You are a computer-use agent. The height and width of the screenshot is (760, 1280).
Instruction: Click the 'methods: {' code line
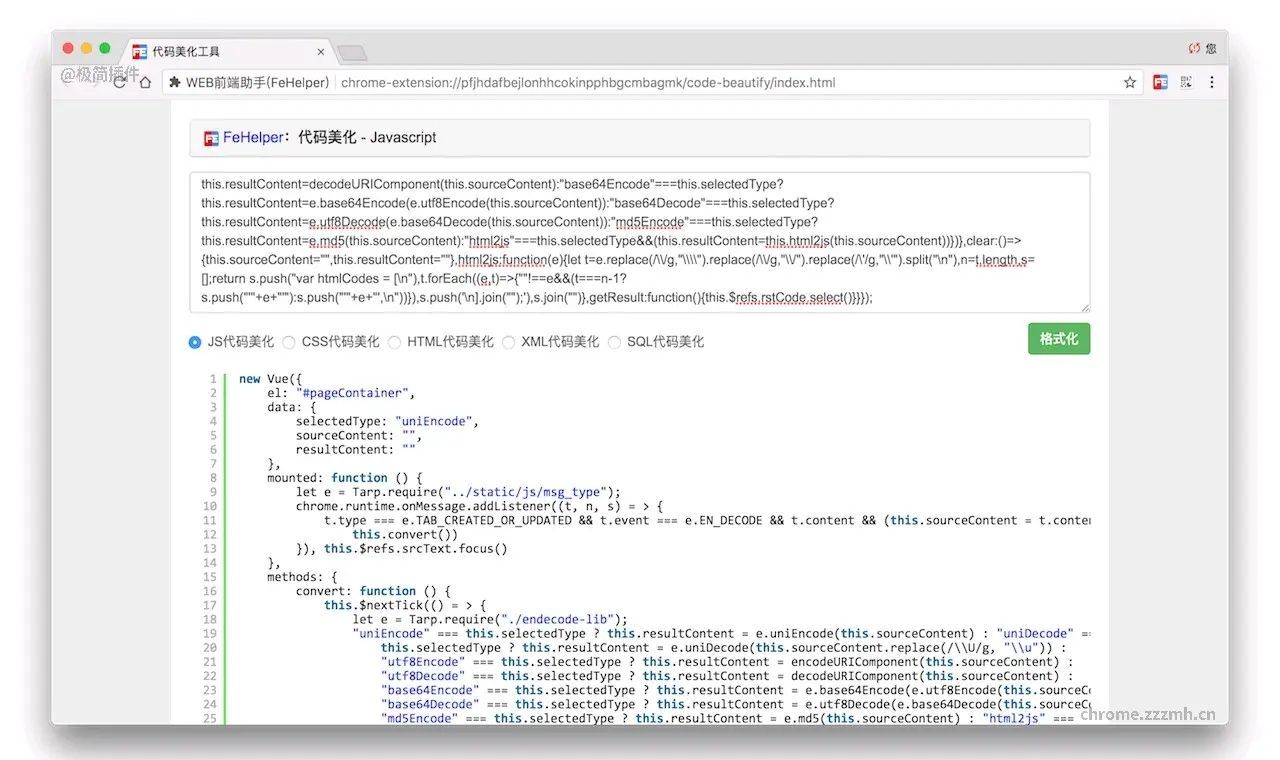click(x=302, y=577)
